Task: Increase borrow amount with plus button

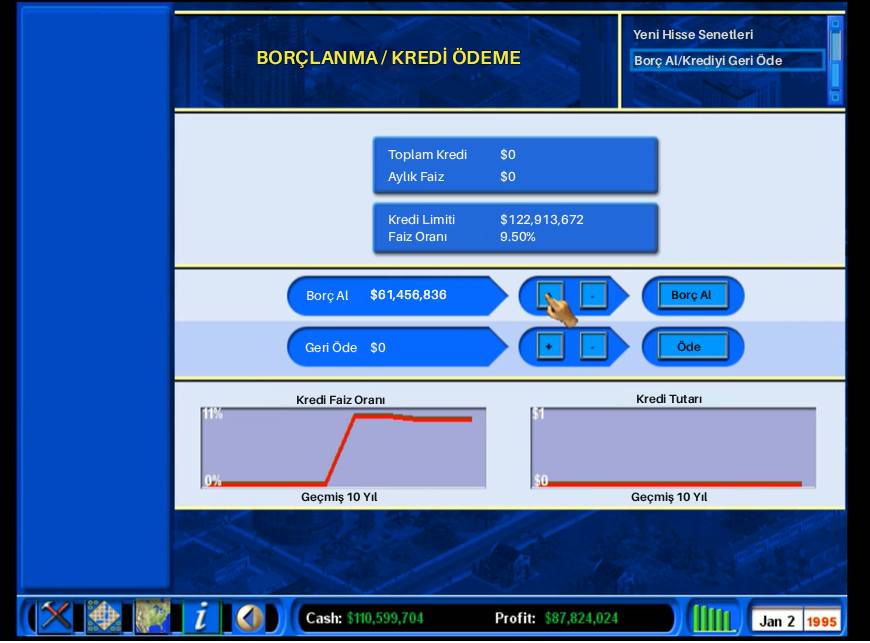Action: [549, 295]
